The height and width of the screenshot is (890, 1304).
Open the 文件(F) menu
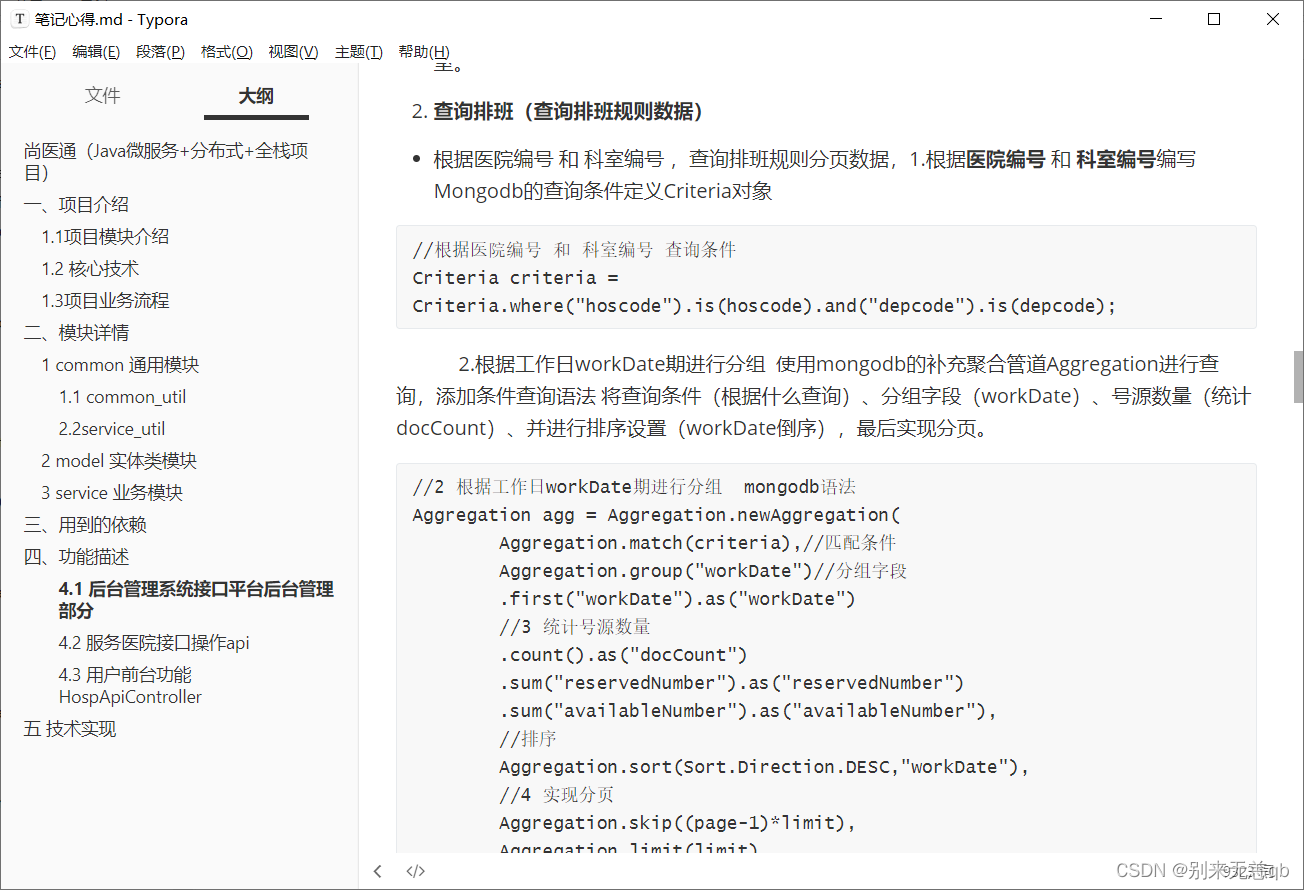[32, 52]
